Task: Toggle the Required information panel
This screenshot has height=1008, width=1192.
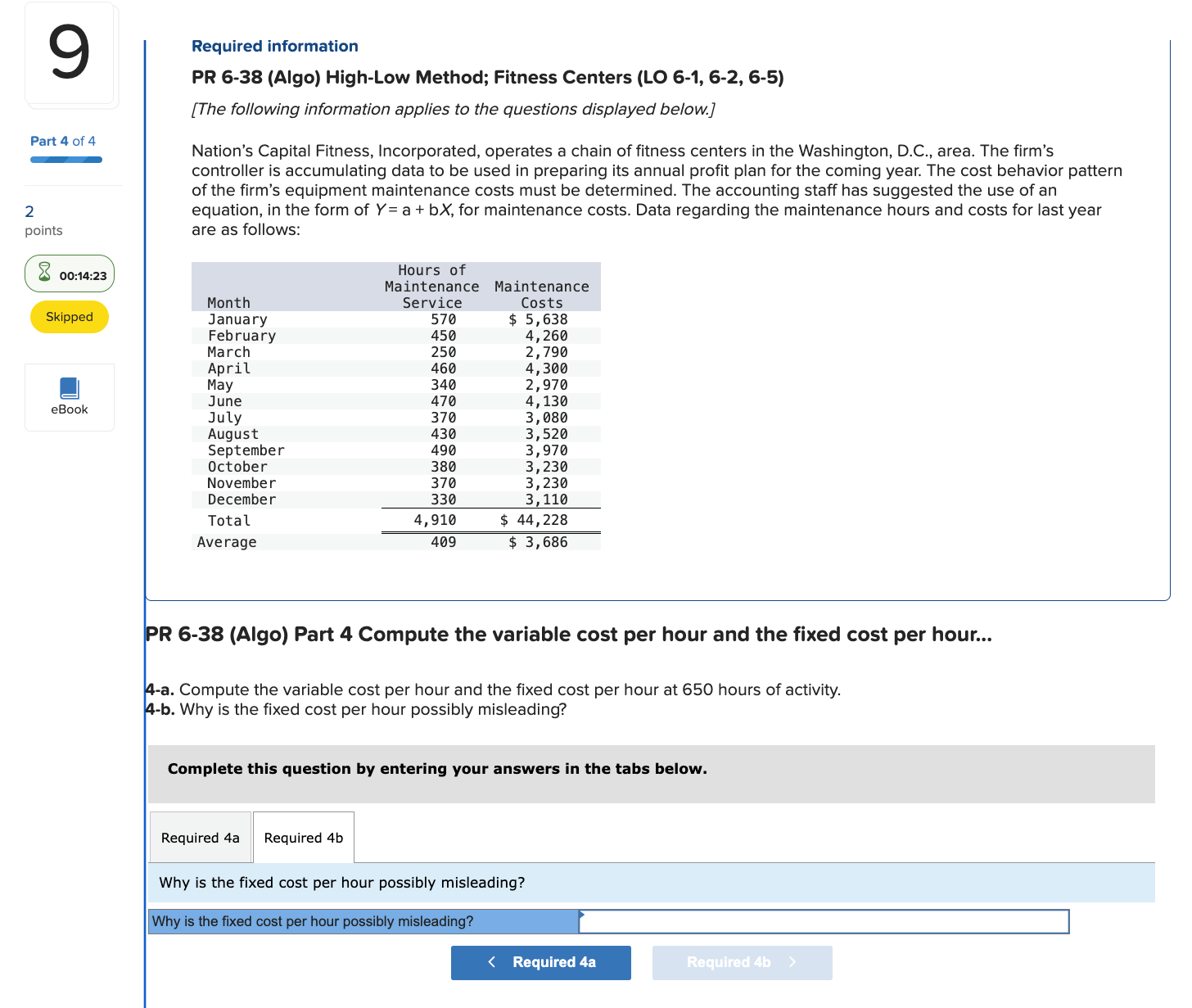Action: pyautogui.click(x=274, y=46)
